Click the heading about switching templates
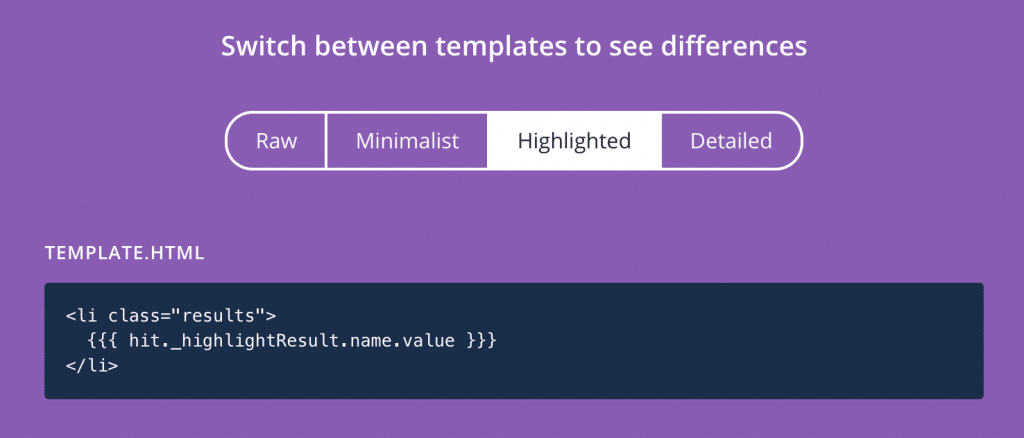 coord(513,47)
